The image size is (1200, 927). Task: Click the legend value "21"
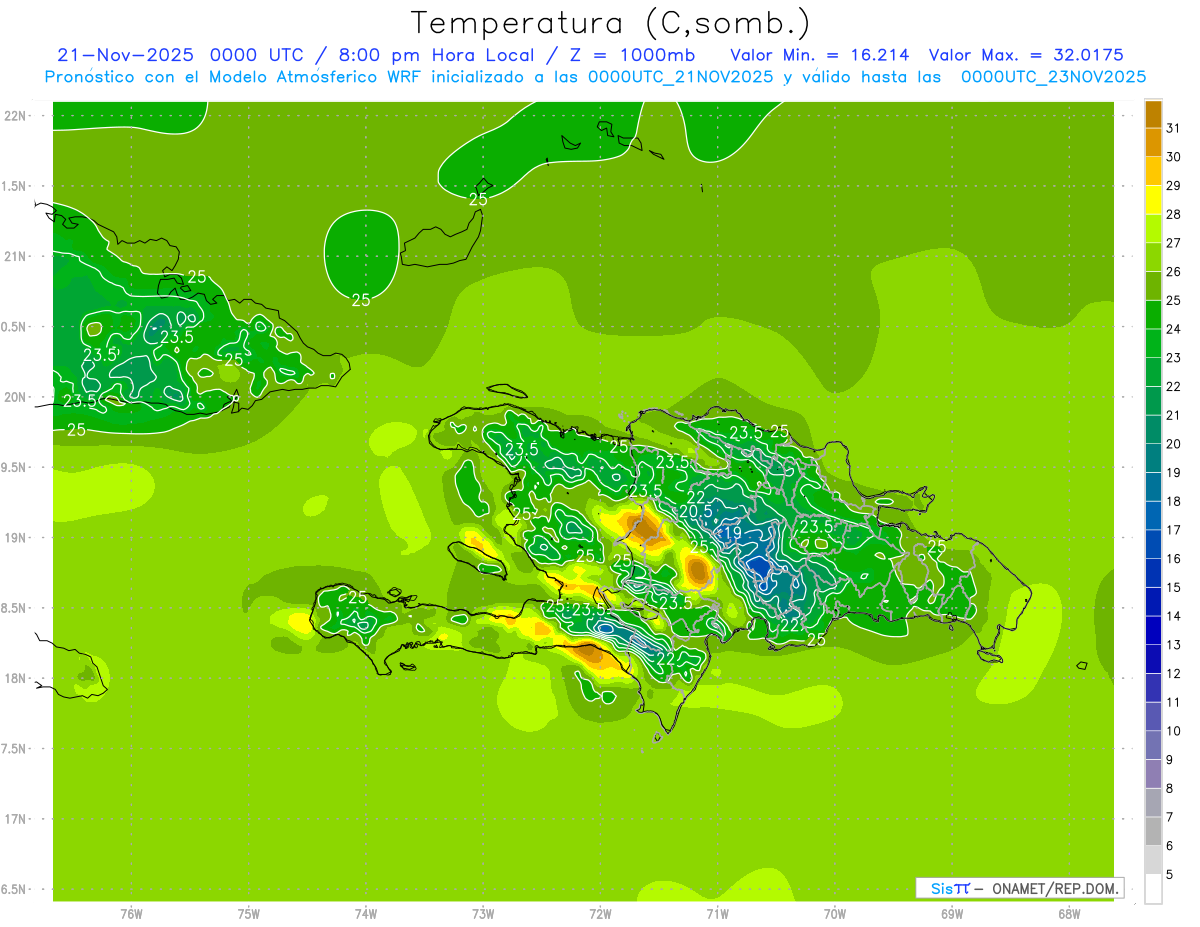point(1173,415)
